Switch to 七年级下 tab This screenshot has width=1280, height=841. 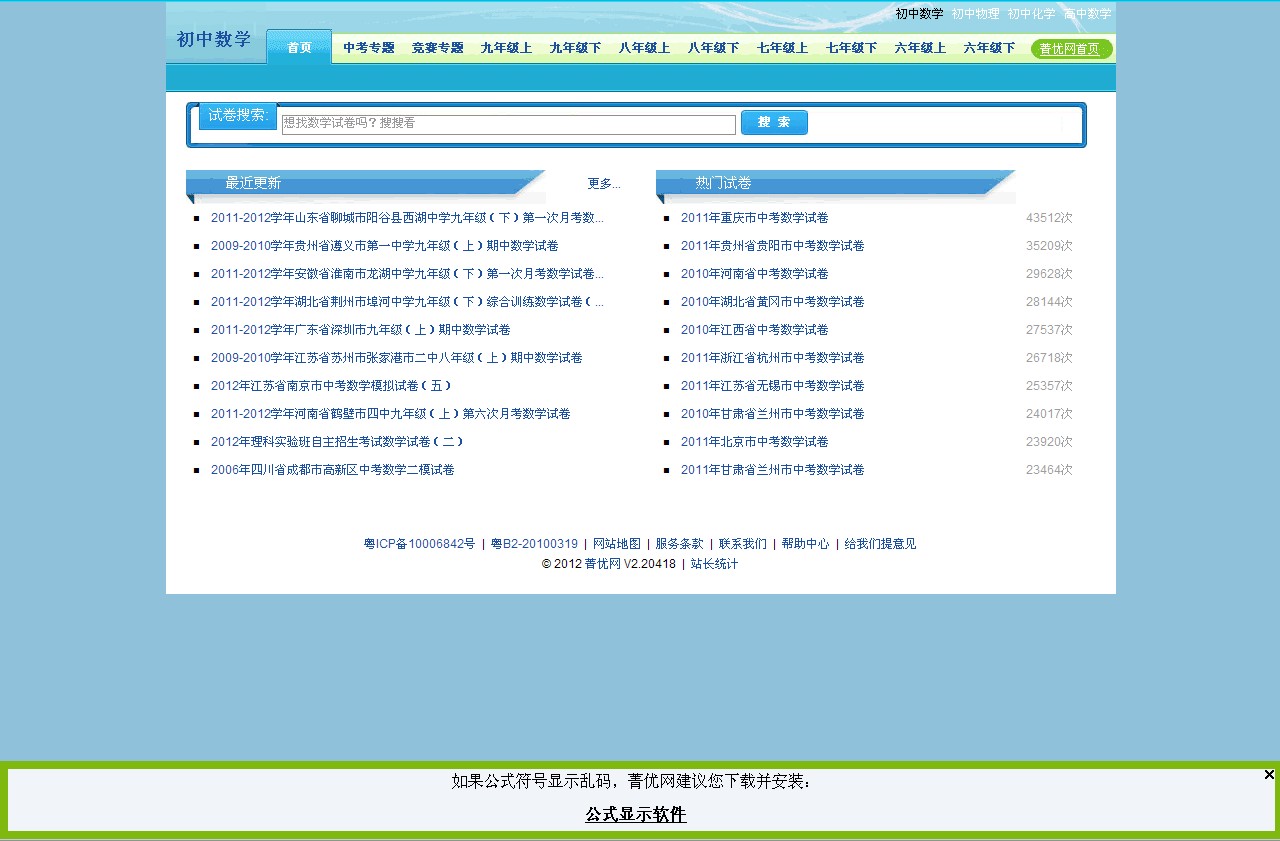(851, 48)
